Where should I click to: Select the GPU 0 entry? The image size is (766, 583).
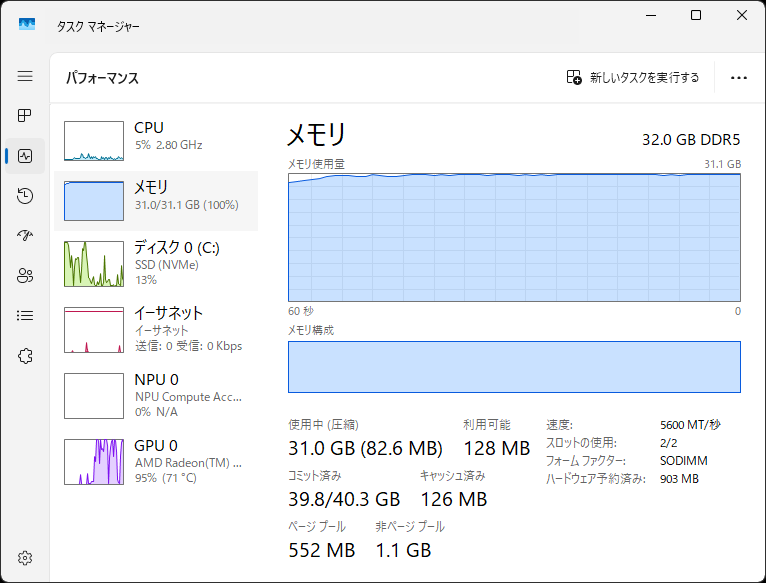[x=156, y=462]
